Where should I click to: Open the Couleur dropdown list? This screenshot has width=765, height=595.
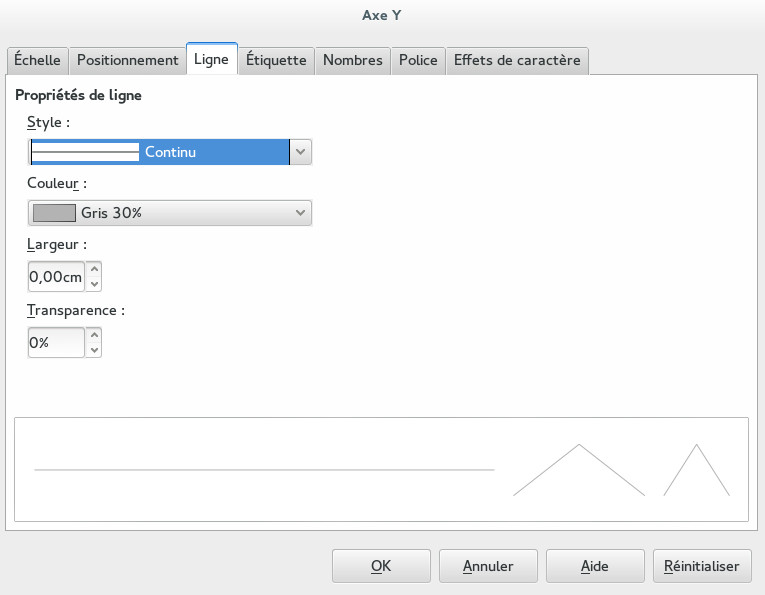point(299,212)
